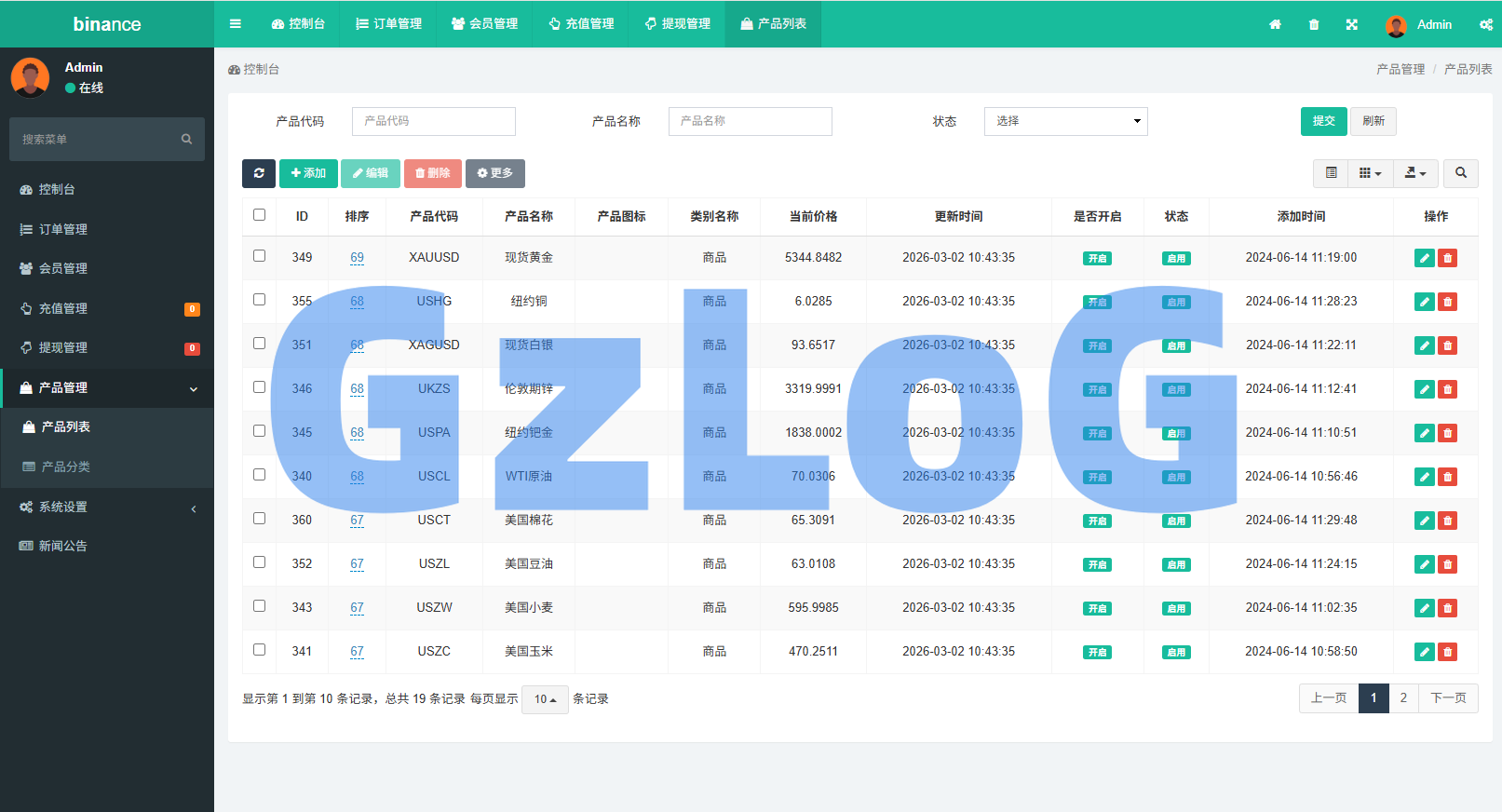1502x812 pixels.
Task: Delete product USZL with the trash icon
Action: coord(1448,564)
